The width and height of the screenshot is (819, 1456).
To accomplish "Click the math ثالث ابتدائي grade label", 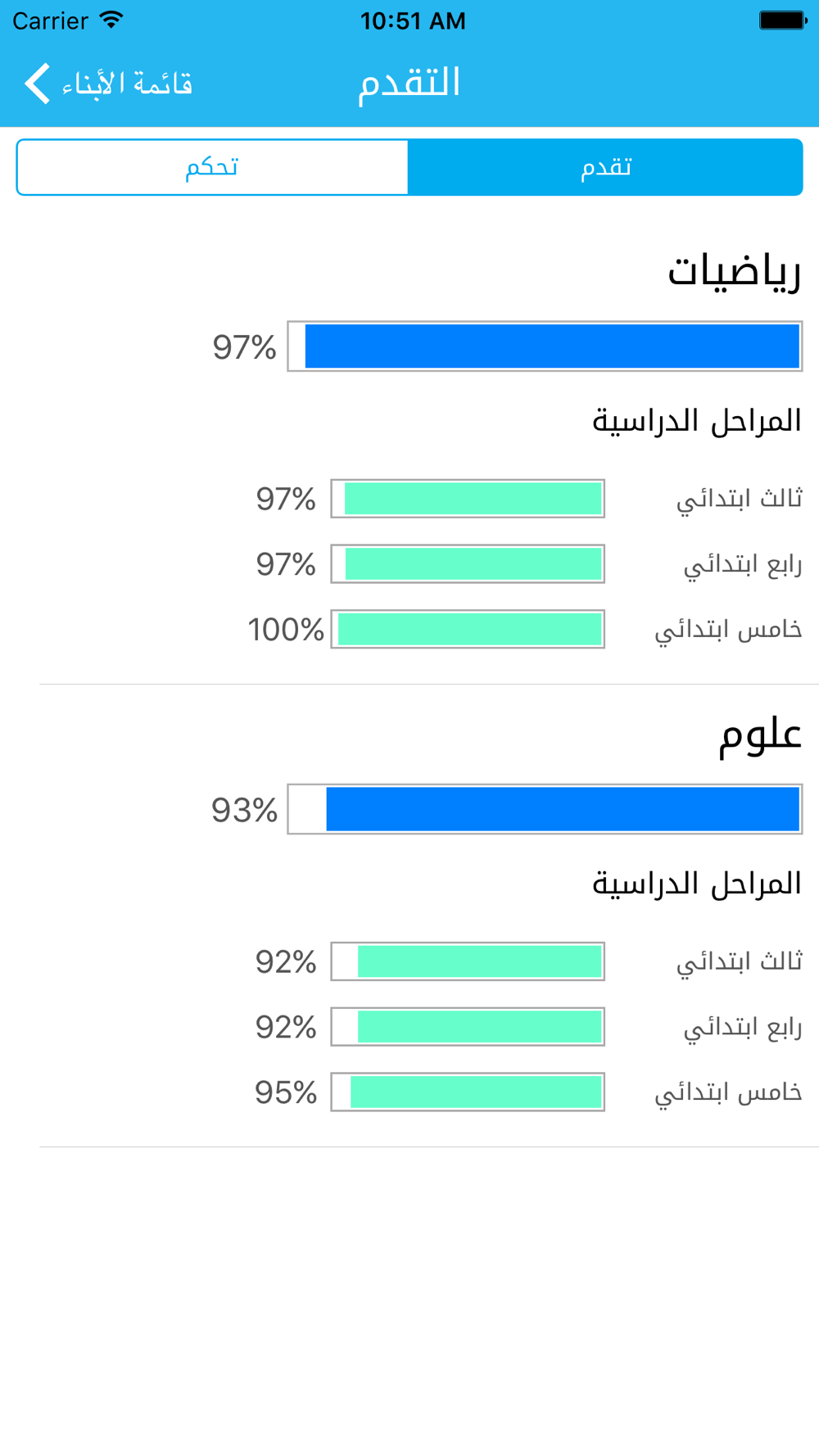I will 739,499.
